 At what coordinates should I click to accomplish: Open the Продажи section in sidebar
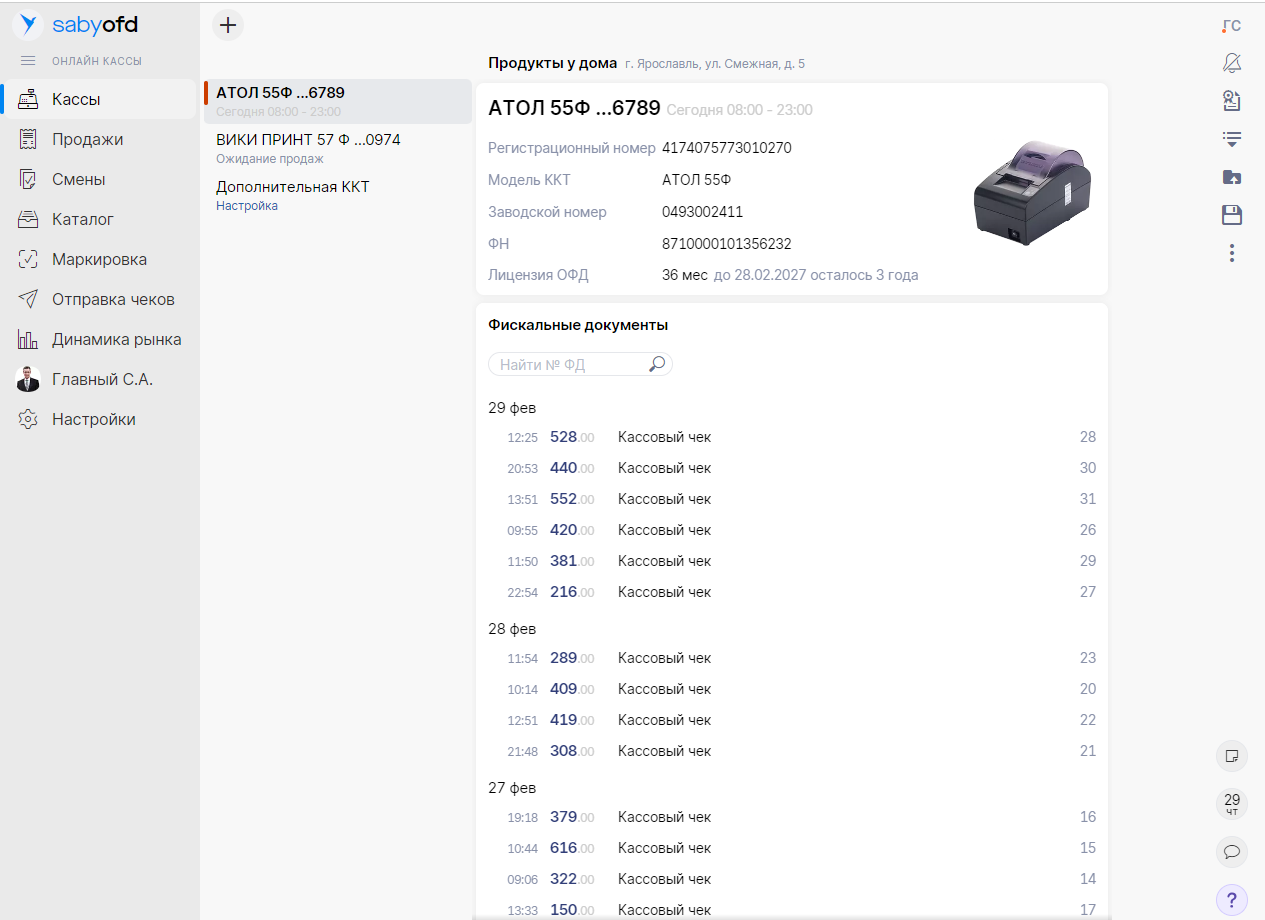point(88,139)
